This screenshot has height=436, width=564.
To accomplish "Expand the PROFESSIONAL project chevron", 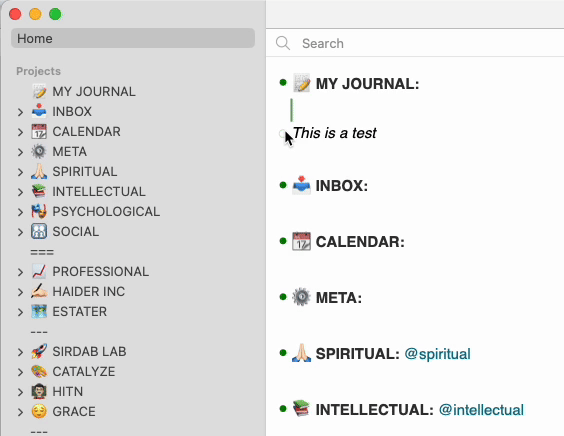I will pos(21,272).
